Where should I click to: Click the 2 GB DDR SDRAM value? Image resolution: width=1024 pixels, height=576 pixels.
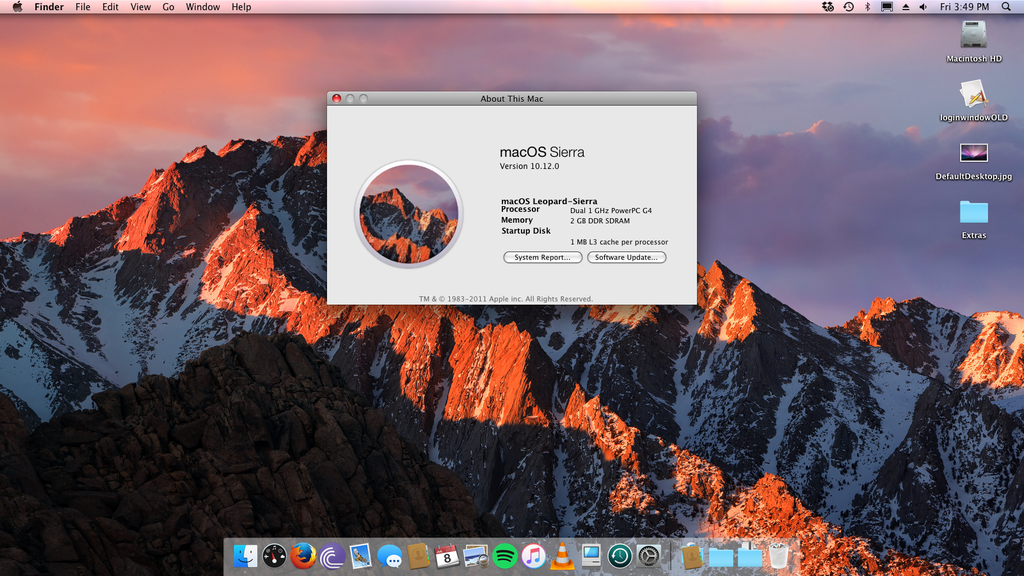point(600,221)
